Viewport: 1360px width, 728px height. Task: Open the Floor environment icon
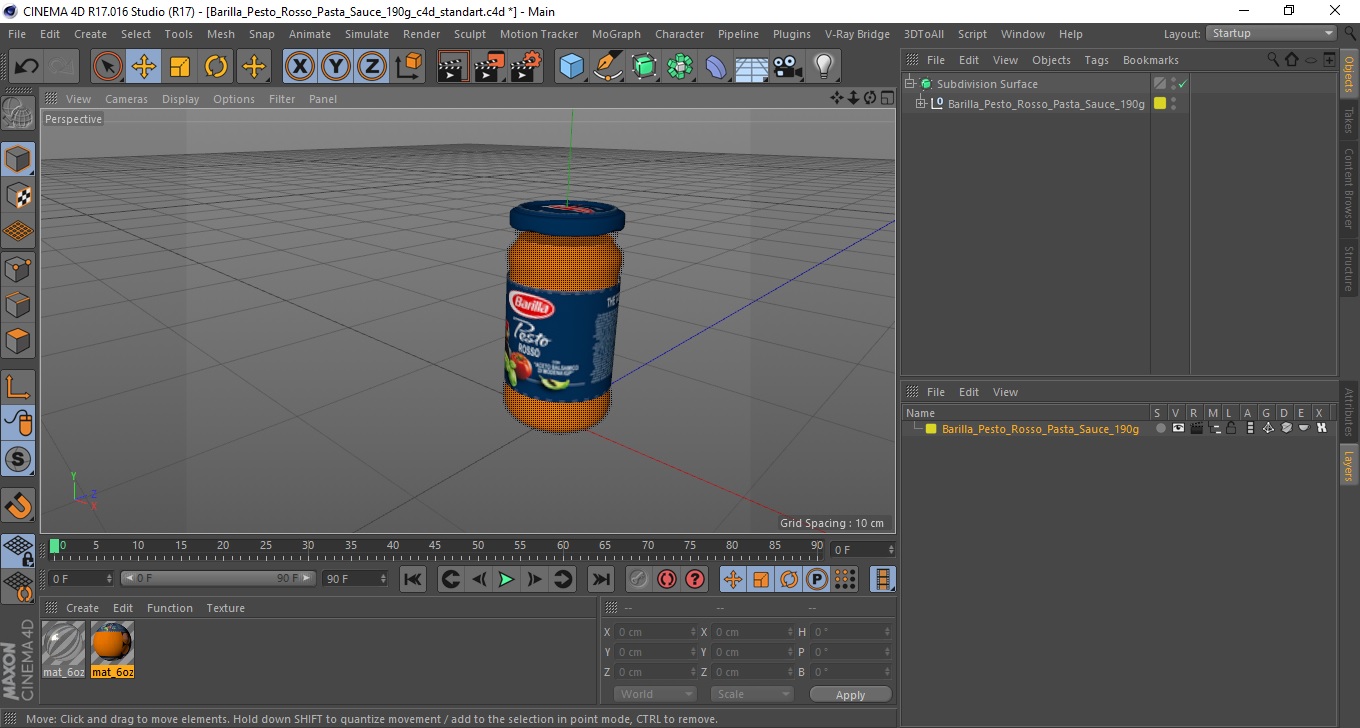pos(751,67)
